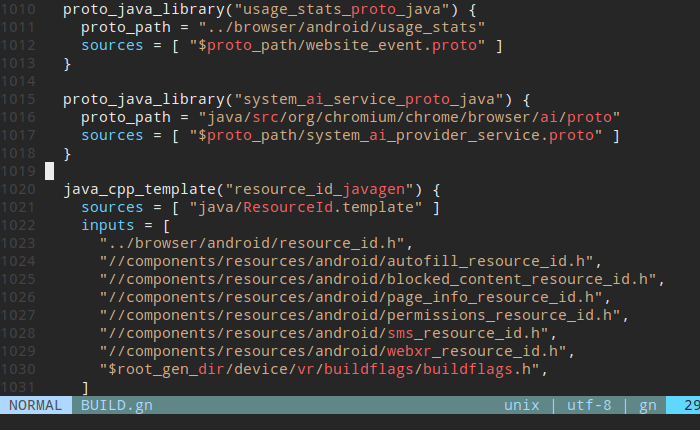This screenshot has width=700, height=430.
Task: Click line number 1010 in the gutter
Action: (x=22, y=9)
